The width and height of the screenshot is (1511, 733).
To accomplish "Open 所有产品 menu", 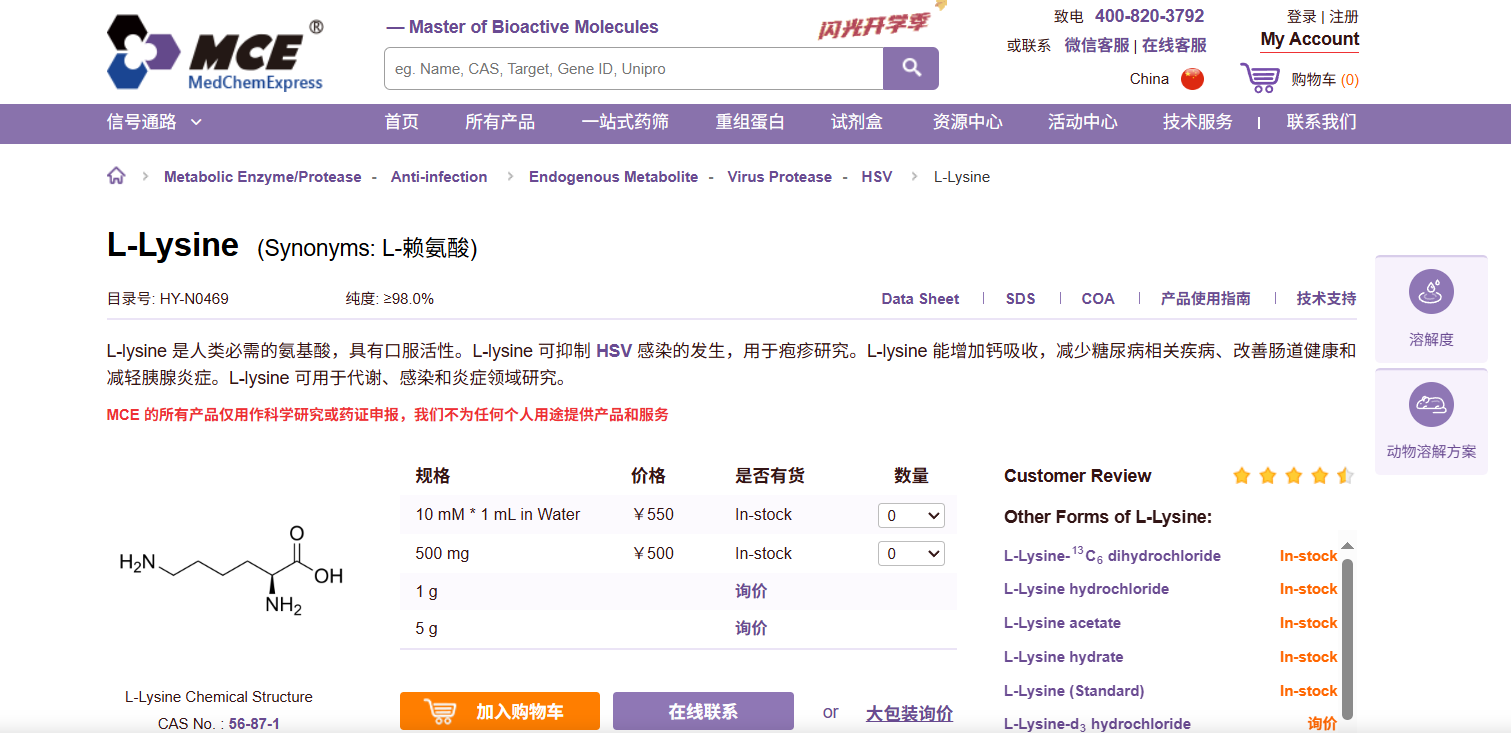I will (500, 122).
